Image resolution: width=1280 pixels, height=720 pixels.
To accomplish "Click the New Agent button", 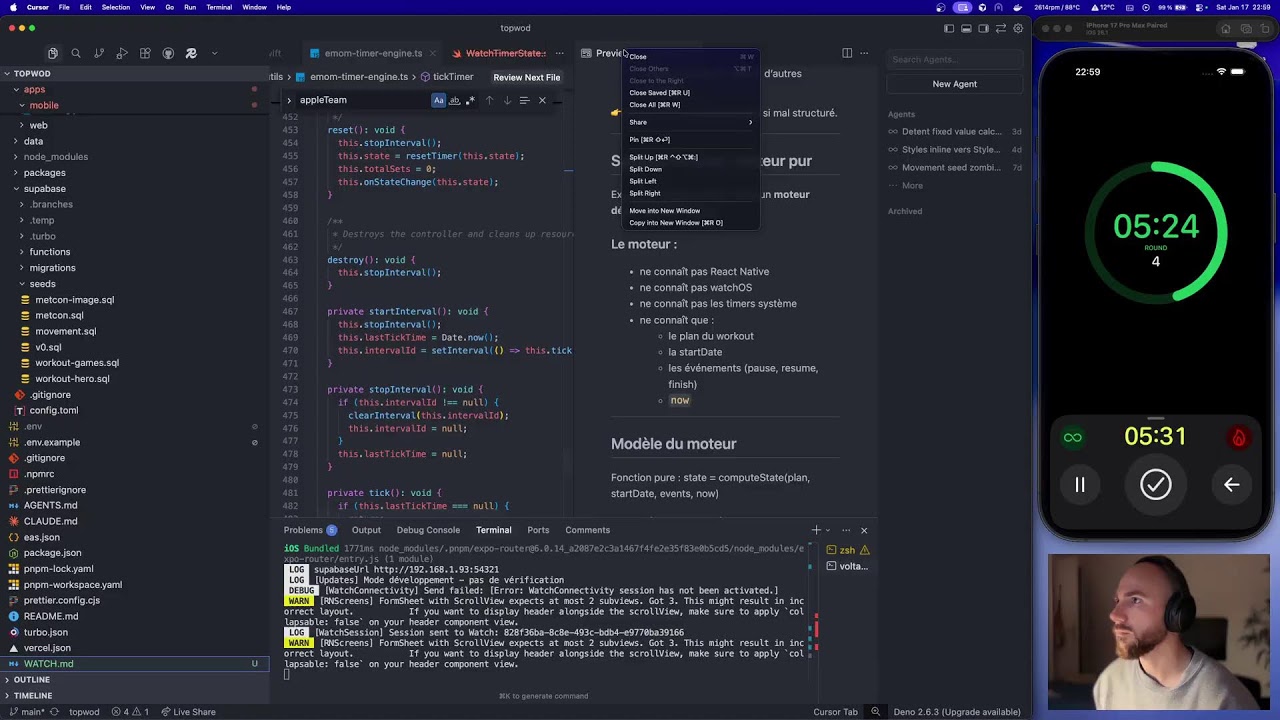I will pyautogui.click(x=955, y=84).
